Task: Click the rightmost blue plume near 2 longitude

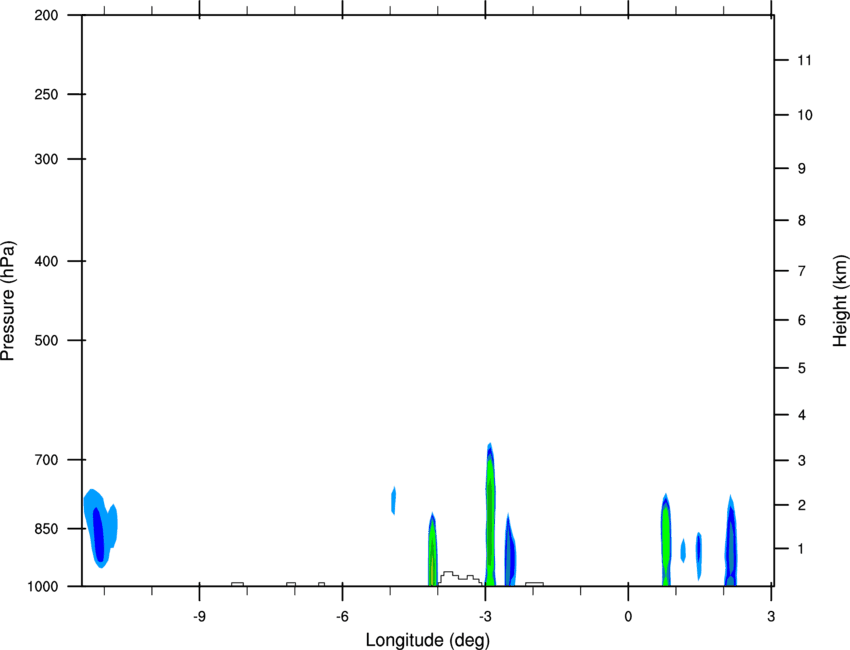Action: [x=731, y=542]
